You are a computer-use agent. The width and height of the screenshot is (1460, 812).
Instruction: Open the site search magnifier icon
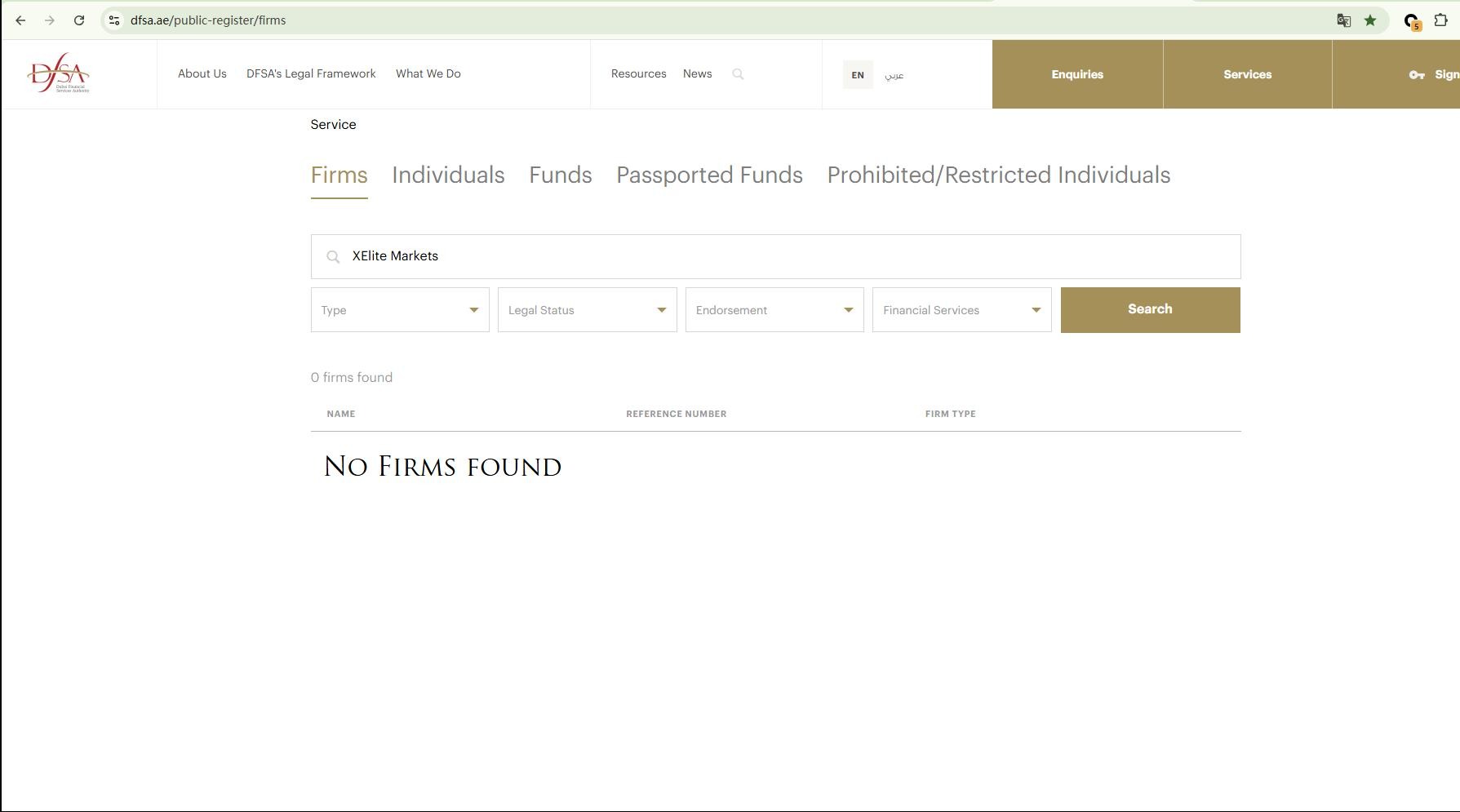pos(738,74)
